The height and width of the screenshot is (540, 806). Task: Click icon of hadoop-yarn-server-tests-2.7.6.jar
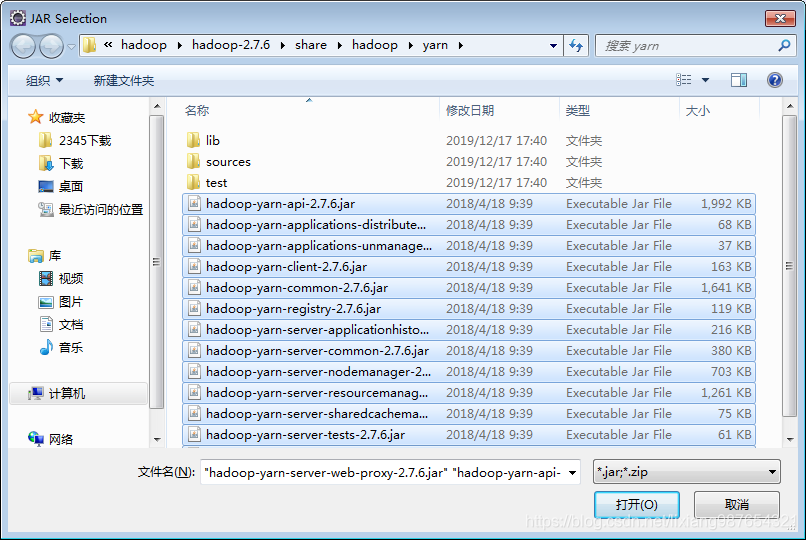[194, 435]
